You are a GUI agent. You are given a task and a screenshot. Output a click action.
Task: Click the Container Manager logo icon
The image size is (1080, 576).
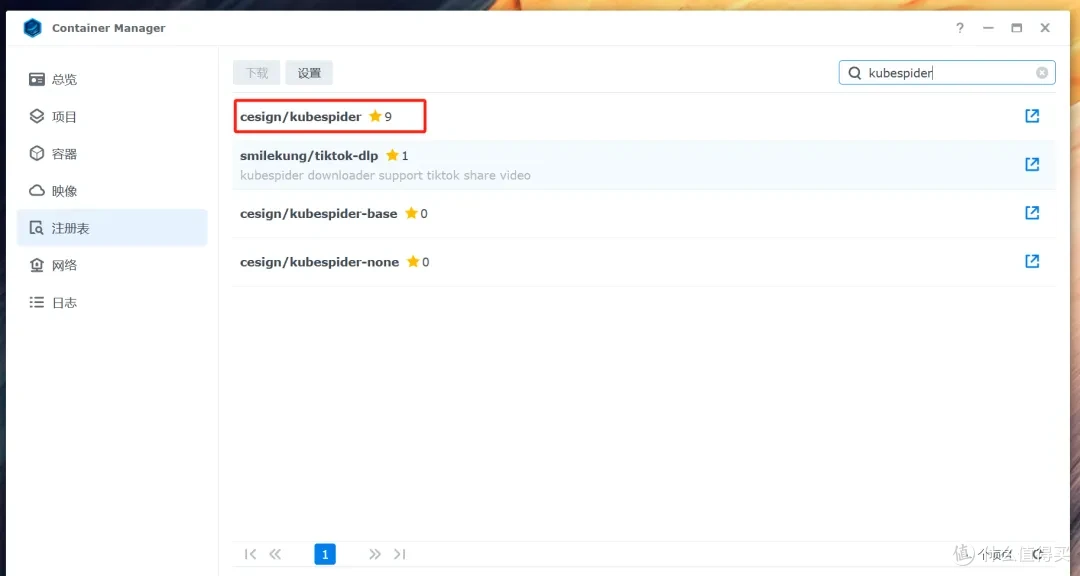32,28
